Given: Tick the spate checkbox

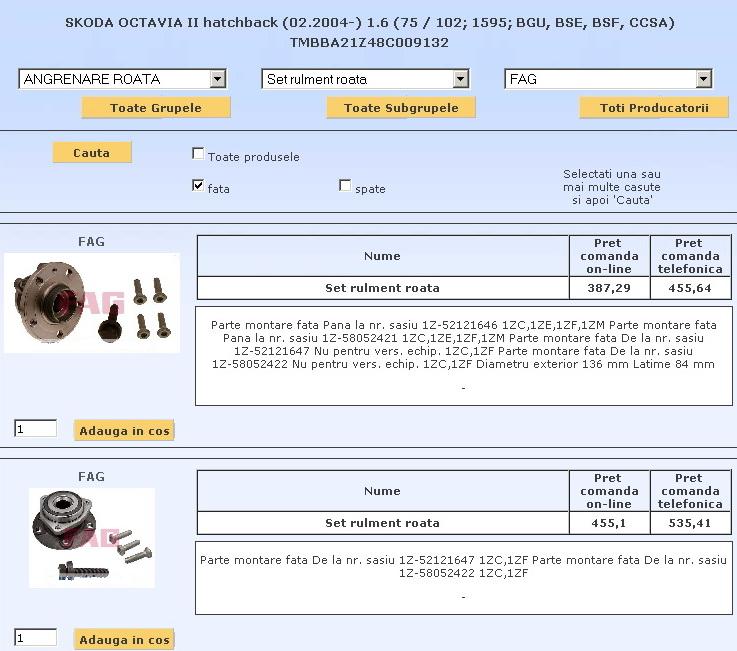Looking at the screenshot, I should click(x=345, y=186).
